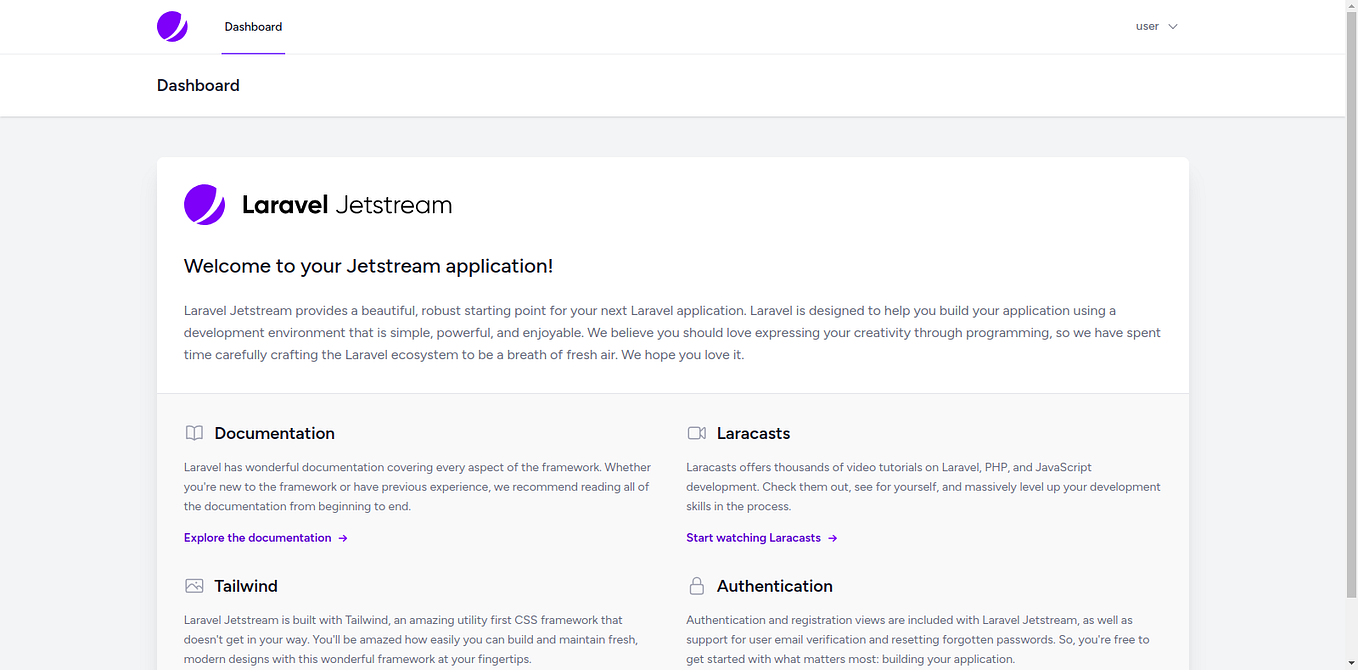Click the Laravel Jetstream logo in welcome card
The image size is (1358, 670).
204,204
